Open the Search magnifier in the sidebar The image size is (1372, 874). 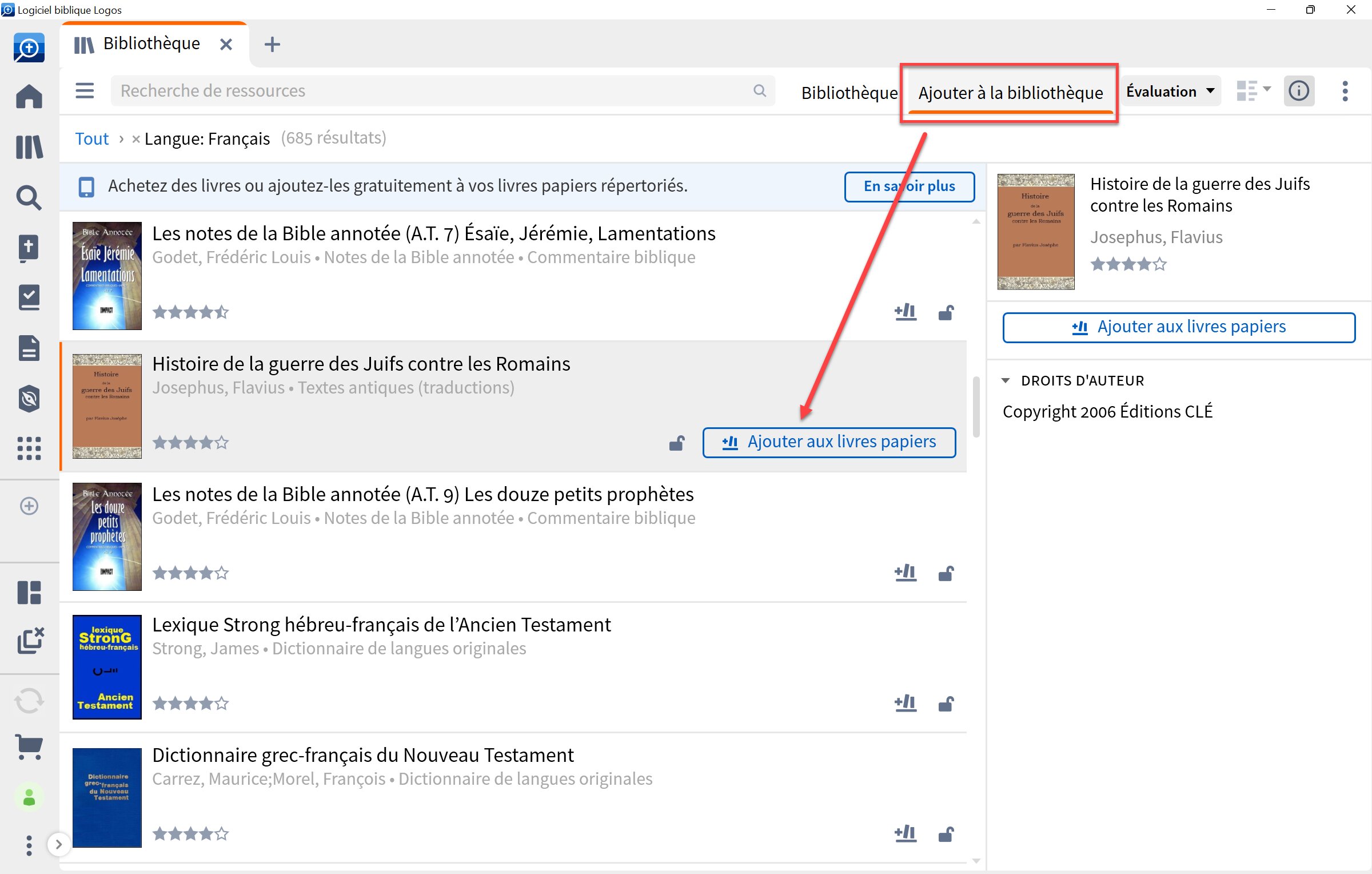click(x=29, y=197)
